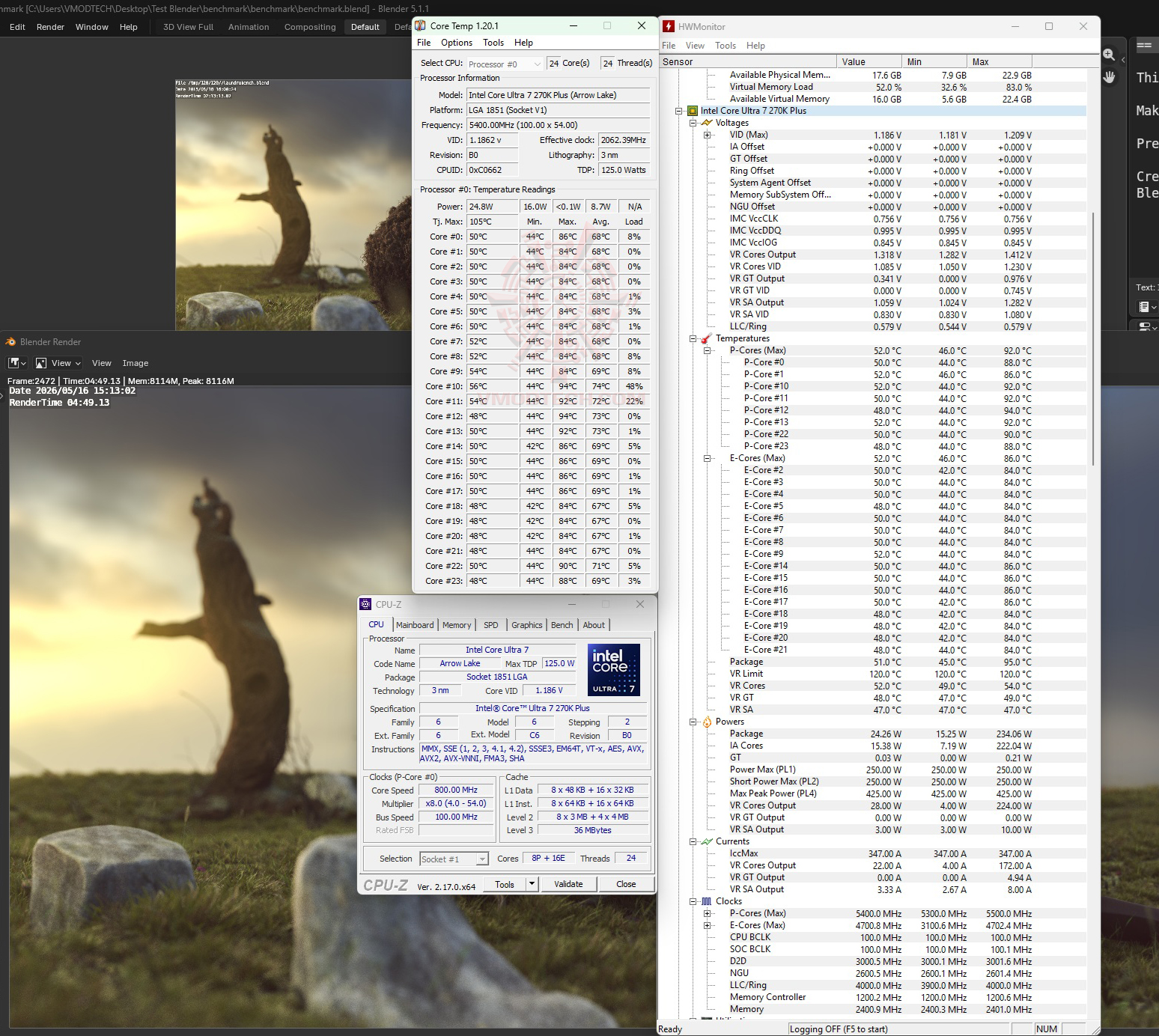Switch to the Mainboard tab in CPU-Z
The height and width of the screenshot is (1036, 1159).
415,625
